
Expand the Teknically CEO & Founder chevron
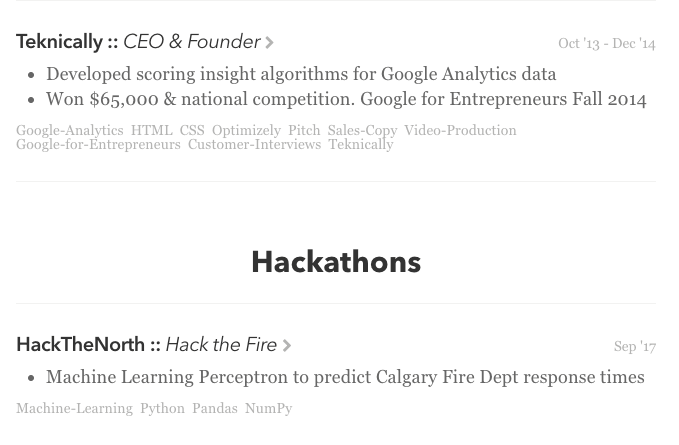269,42
